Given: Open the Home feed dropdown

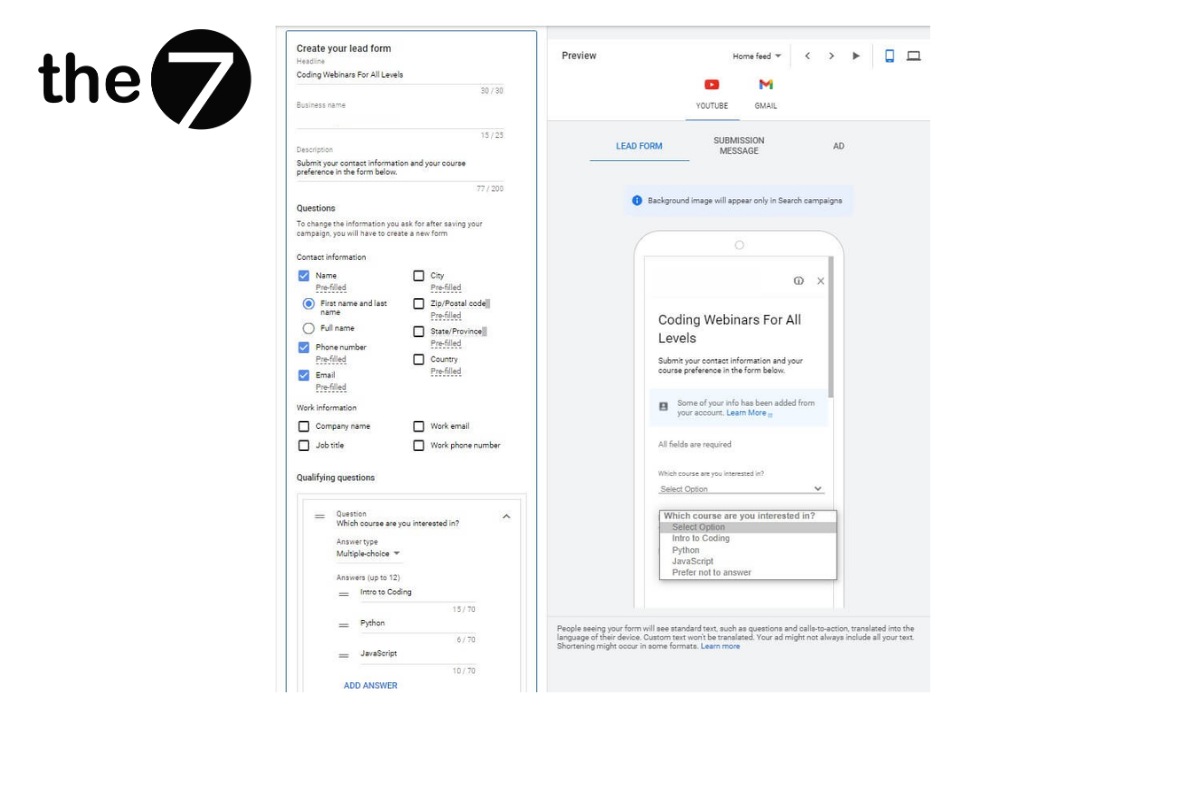Looking at the screenshot, I should [757, 57].
